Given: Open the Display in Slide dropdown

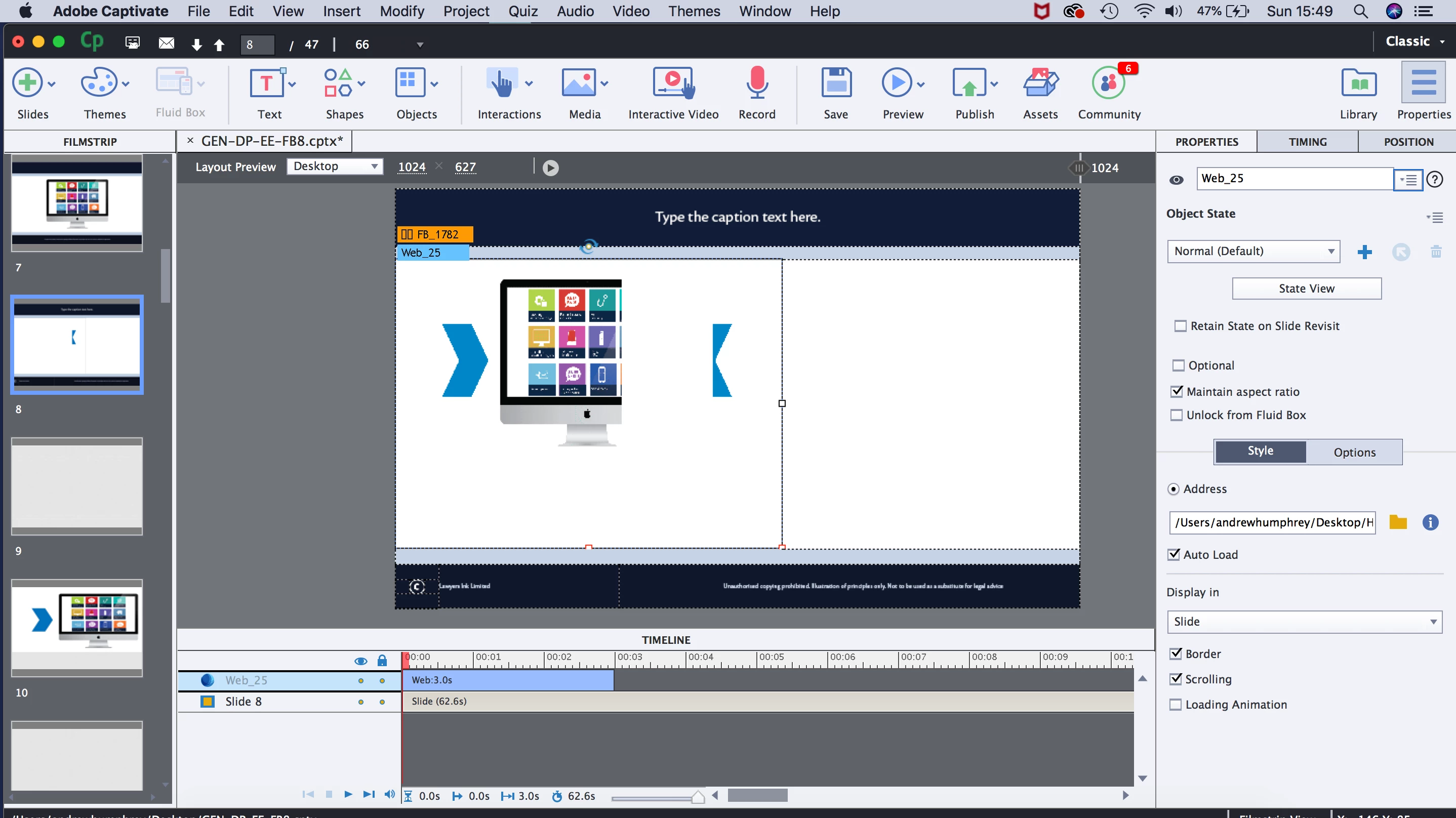Looking at the screenshot, I should pyautogui.click(x=1304, y=622).
